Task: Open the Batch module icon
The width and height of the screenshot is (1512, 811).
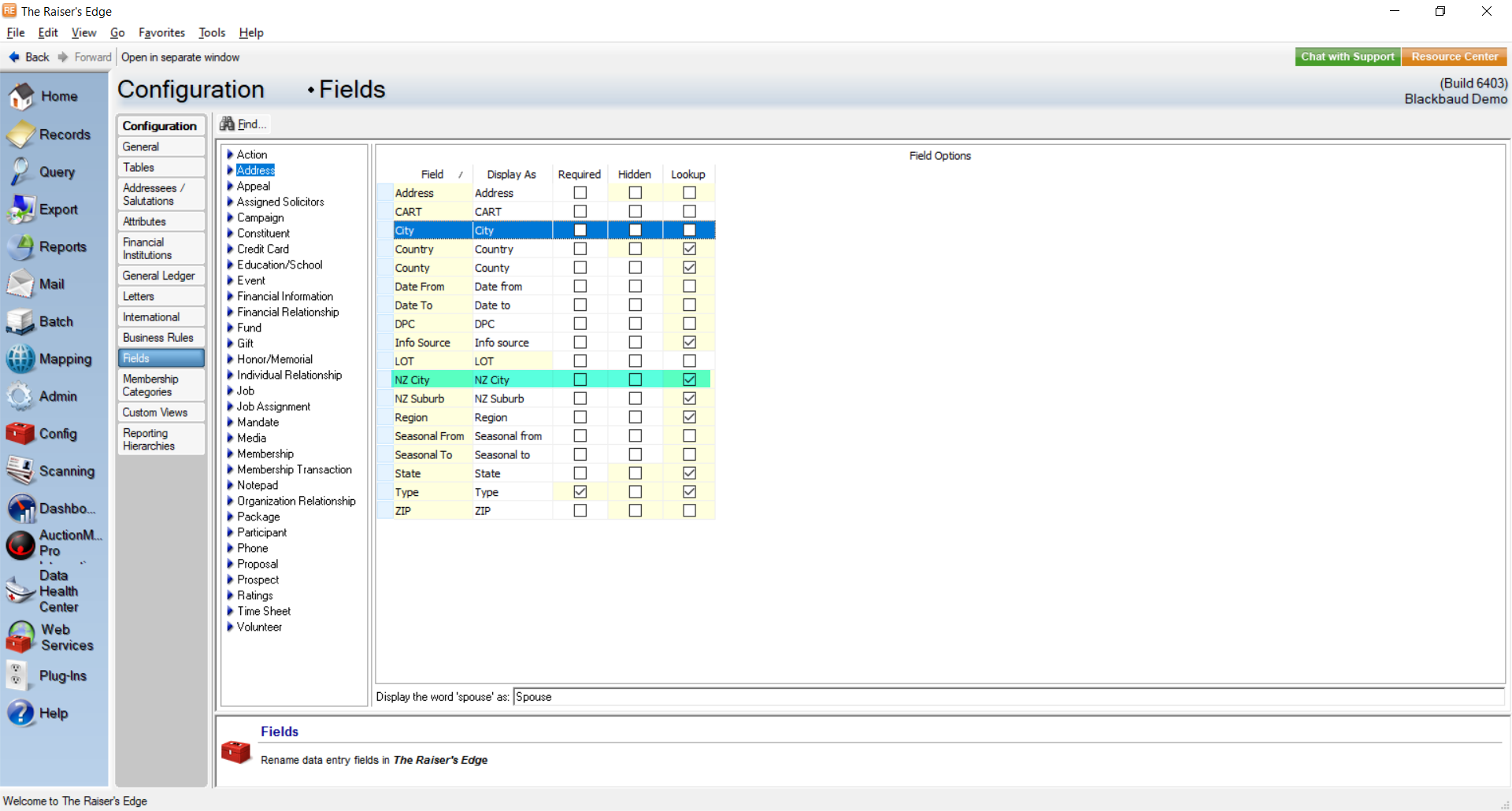Action: 20,321
